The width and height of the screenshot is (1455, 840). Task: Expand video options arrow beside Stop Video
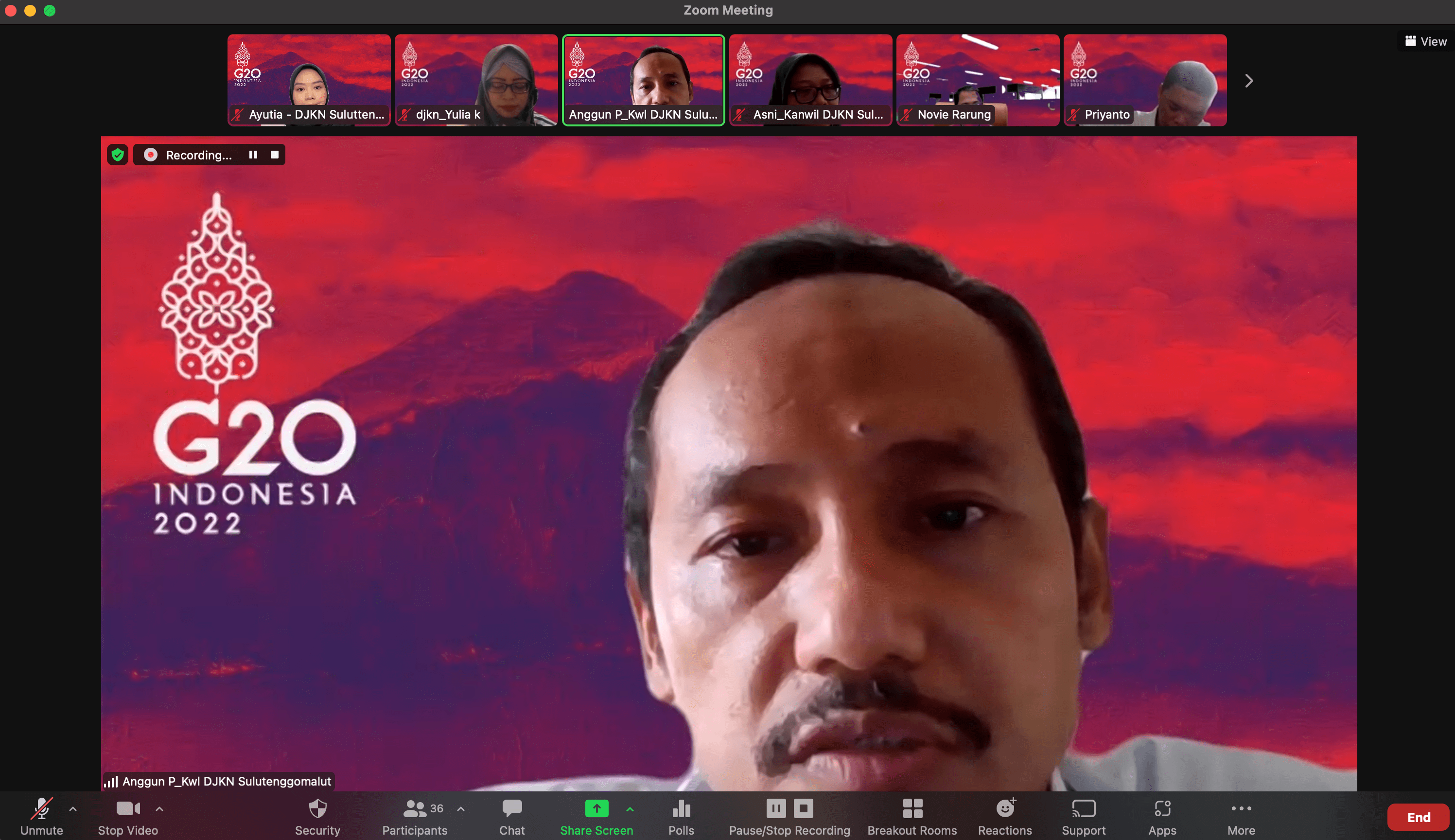(159, 809)
